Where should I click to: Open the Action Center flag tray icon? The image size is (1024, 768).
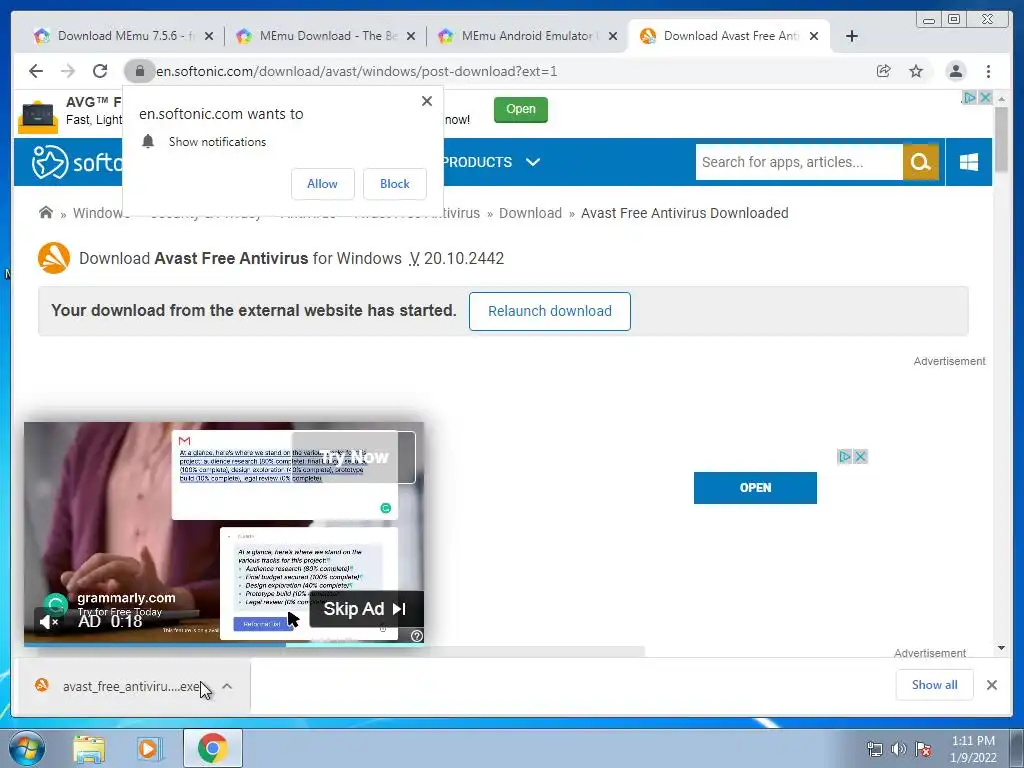[923, 749]
